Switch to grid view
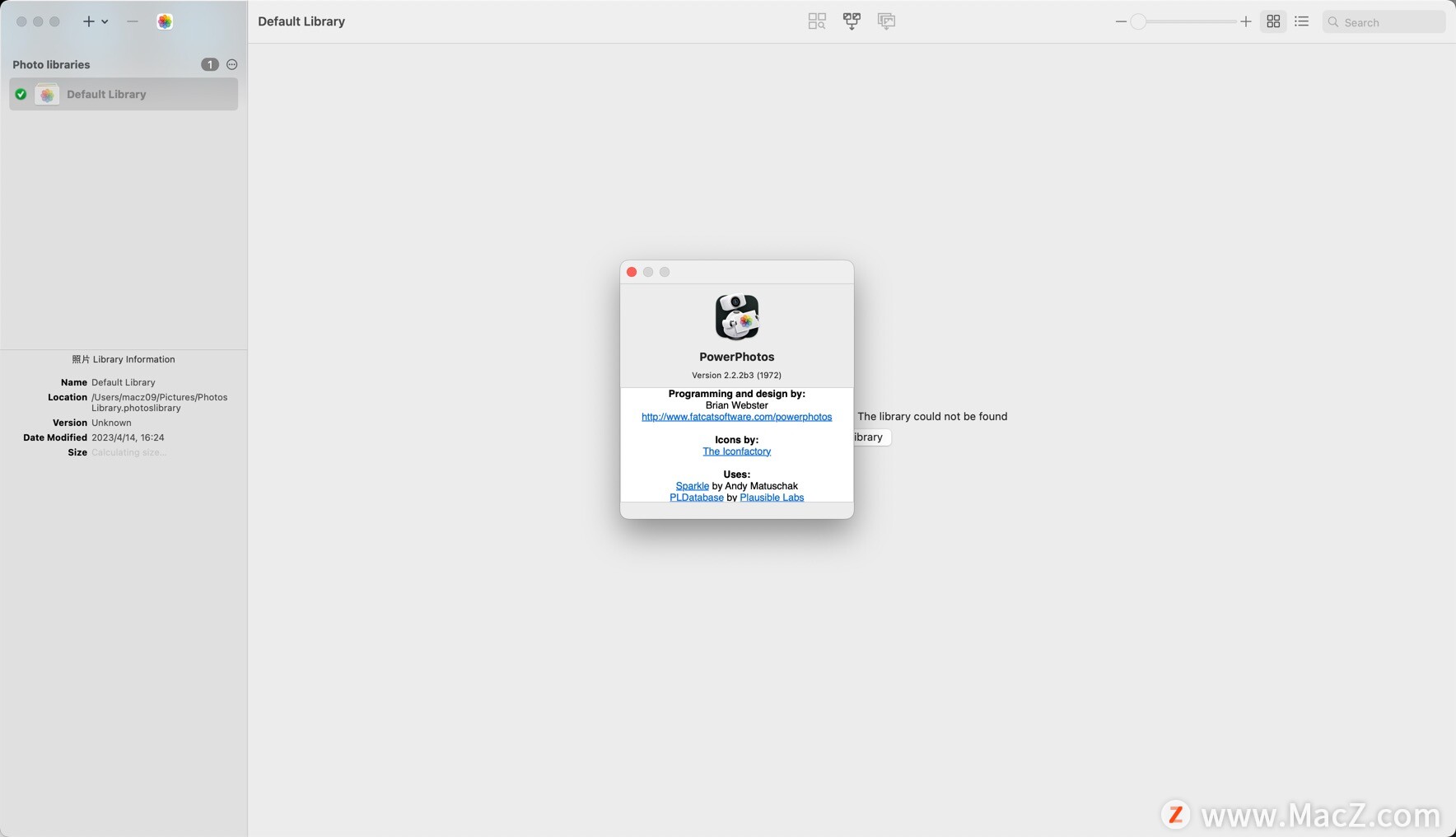This screenshot has width=1456, height=837. point(1273,21)
